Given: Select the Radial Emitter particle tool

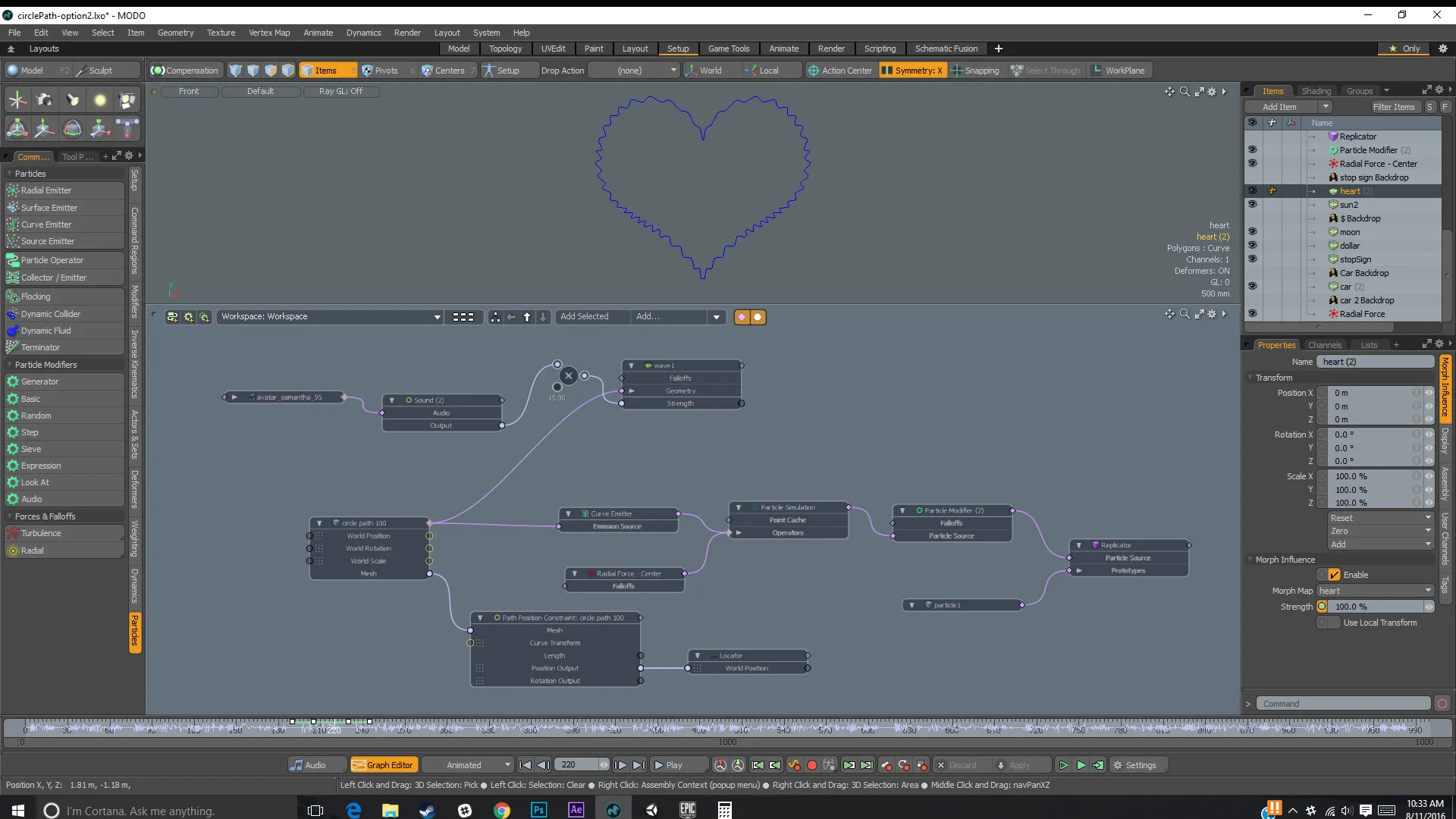Looking at the screenshot, I should pyautogui.click(x=45, y=190).
